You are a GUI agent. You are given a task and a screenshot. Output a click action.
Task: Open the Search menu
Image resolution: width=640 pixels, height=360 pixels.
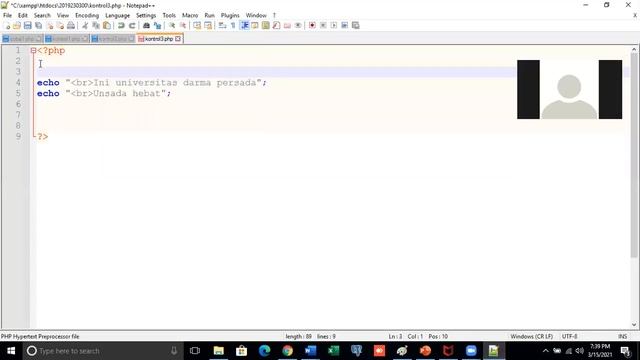(x=42, y=15)
